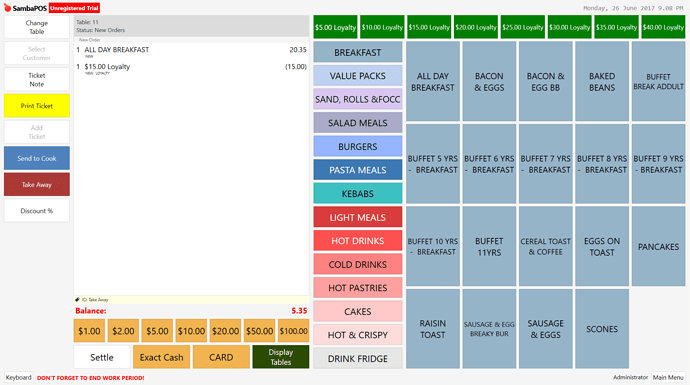The height and width of the screenshot is (385, 690).
Task: Apply the $5.00 Loyalty discount
Action: [x=335, y=27]
